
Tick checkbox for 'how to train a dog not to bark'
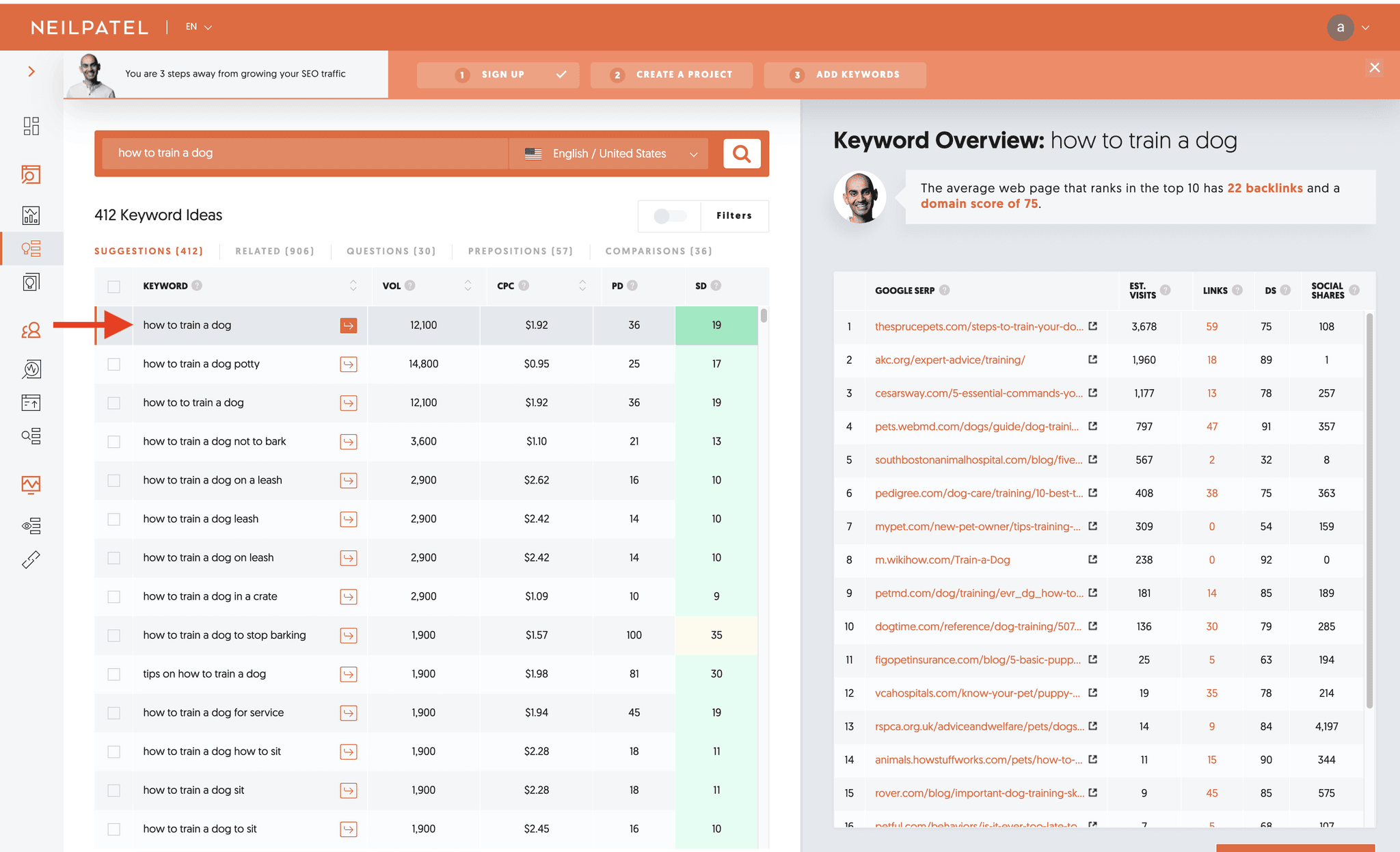pos(114,442)
